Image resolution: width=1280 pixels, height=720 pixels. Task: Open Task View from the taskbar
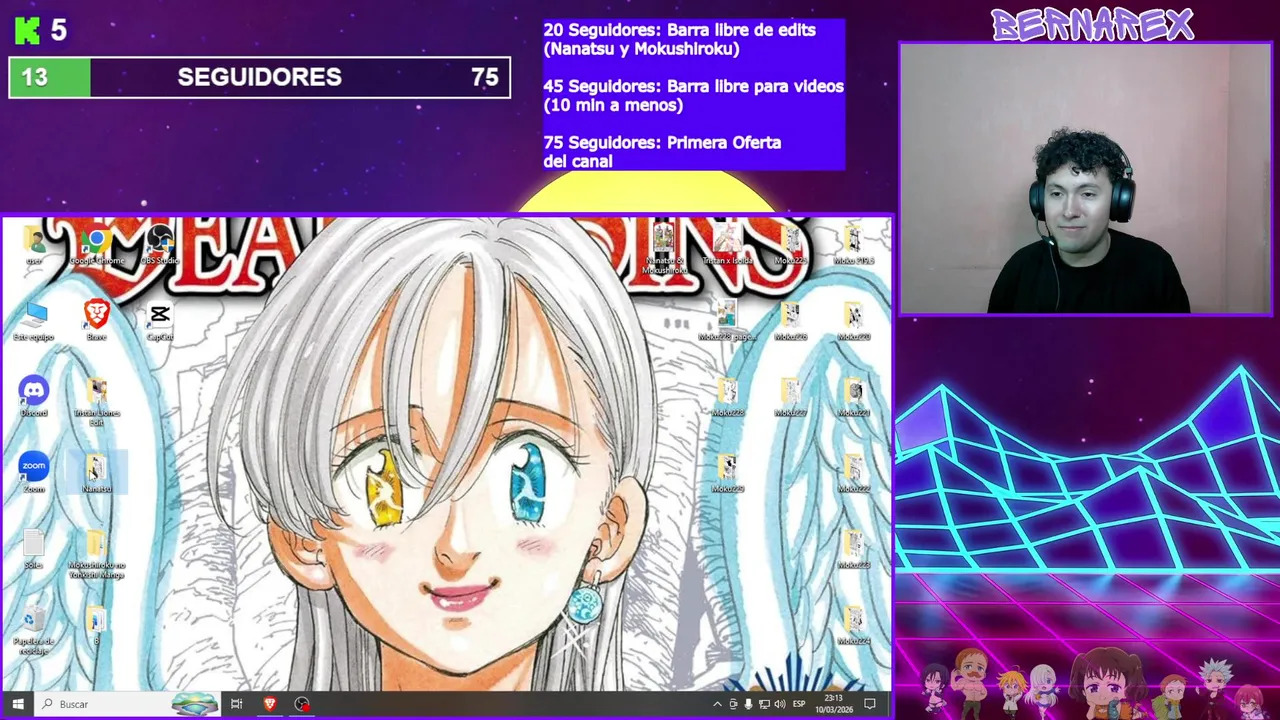coord(237,704)
